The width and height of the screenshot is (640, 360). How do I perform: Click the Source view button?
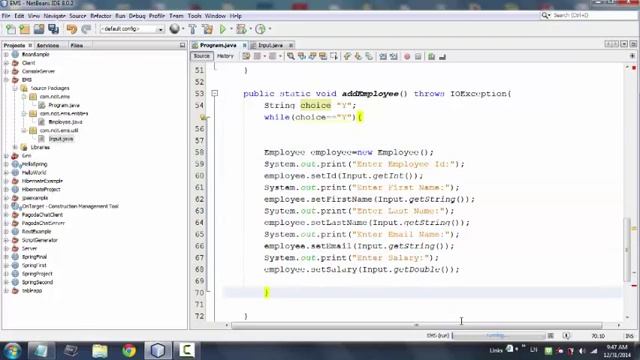tap(201, 56)
